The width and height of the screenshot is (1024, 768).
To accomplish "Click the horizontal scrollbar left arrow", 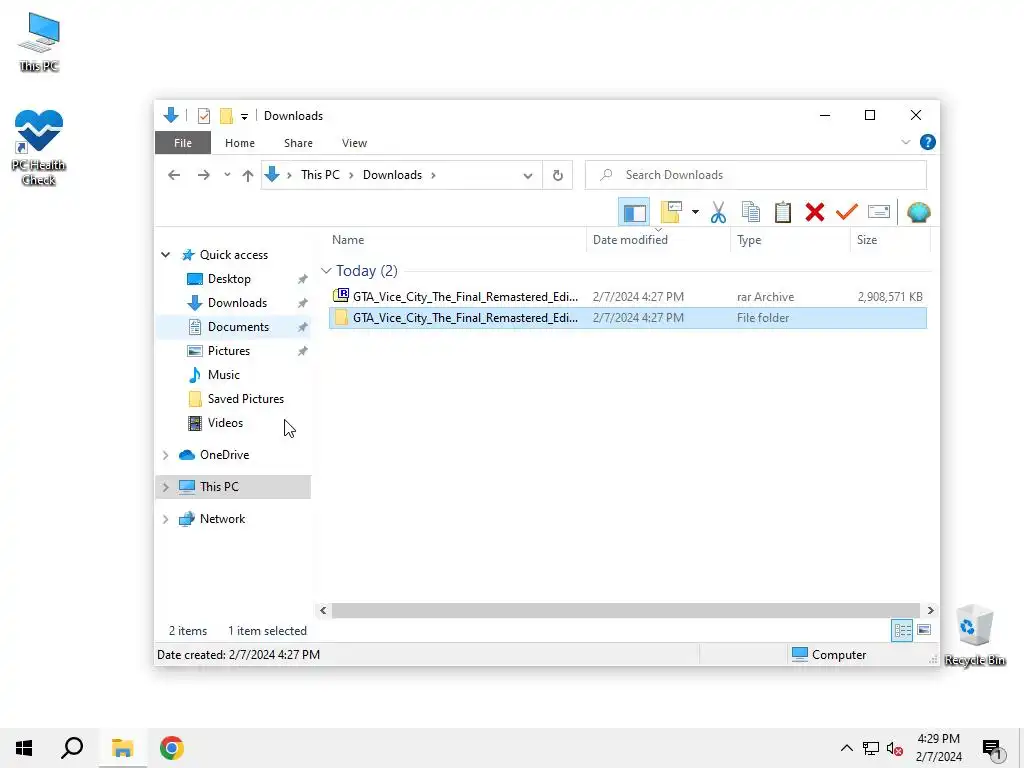I will [323, 611].
